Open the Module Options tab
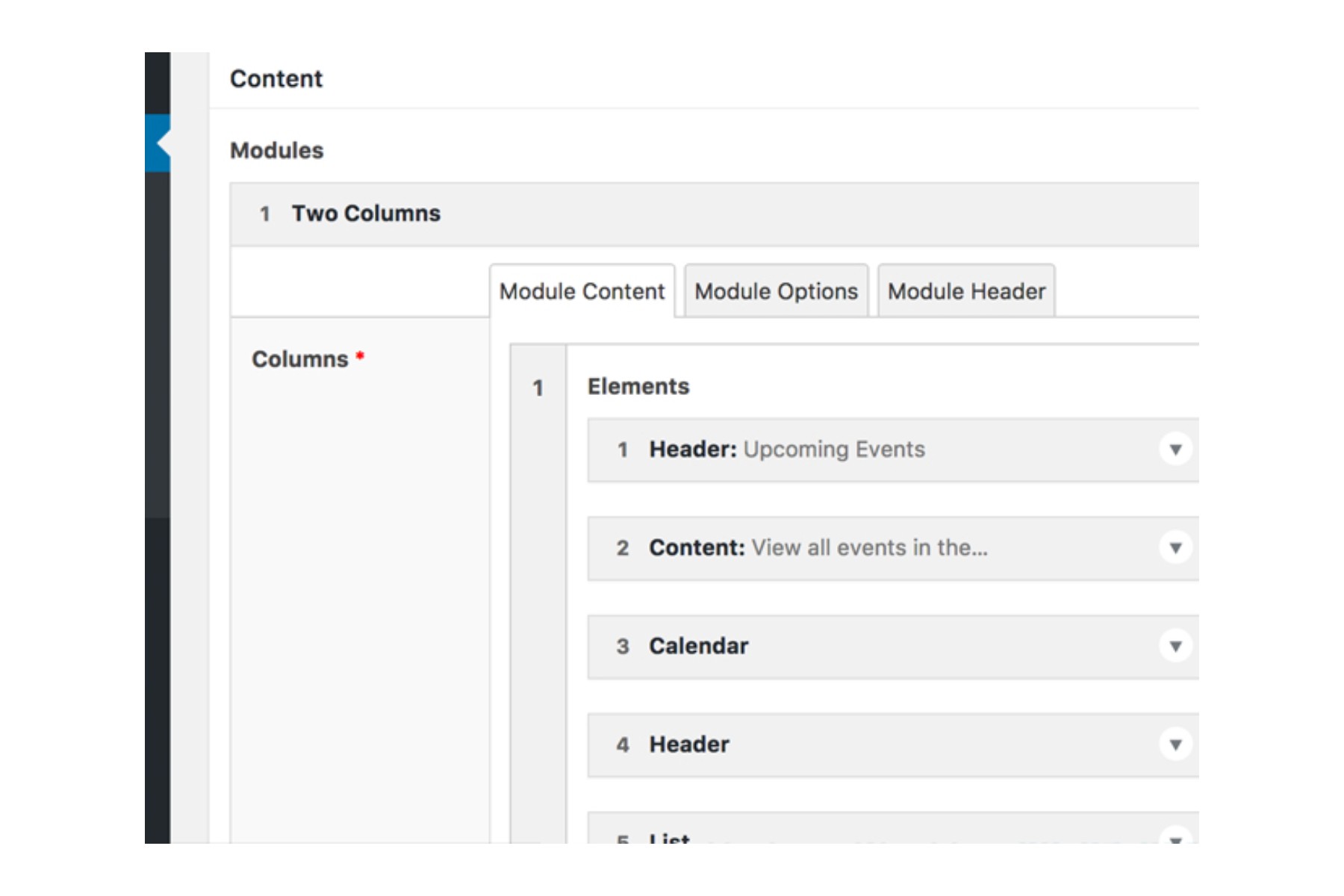The image size is (1344, 896). click(776, 291)
